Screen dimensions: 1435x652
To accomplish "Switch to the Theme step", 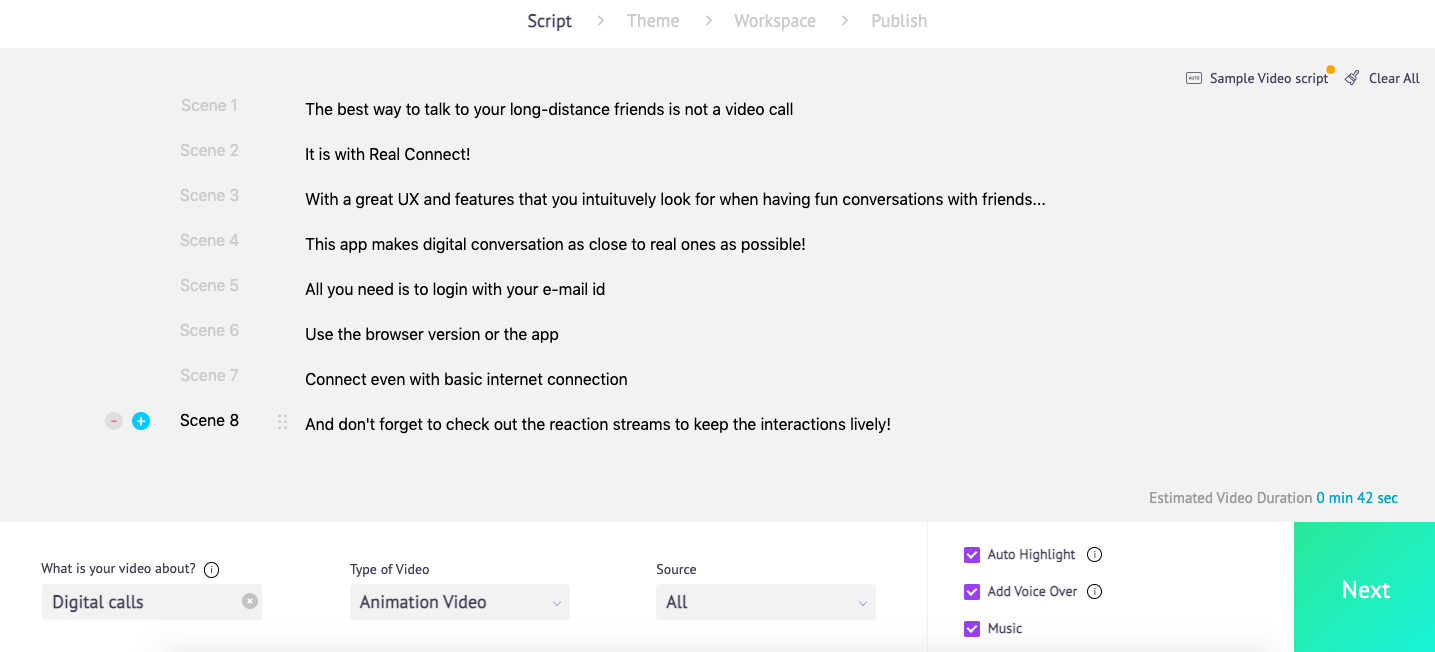I will pyautogui.click(x=652, y=20).
